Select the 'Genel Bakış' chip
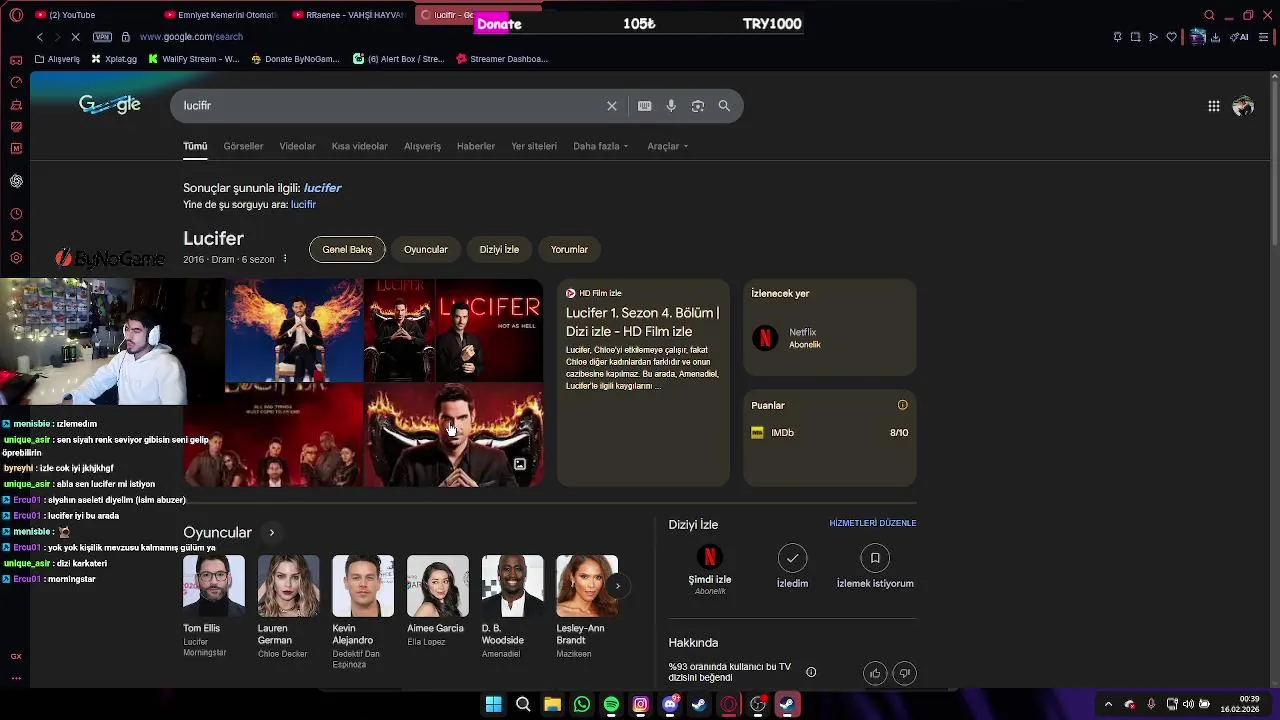Screen dimensions: 1280x720 coord(347,250)
